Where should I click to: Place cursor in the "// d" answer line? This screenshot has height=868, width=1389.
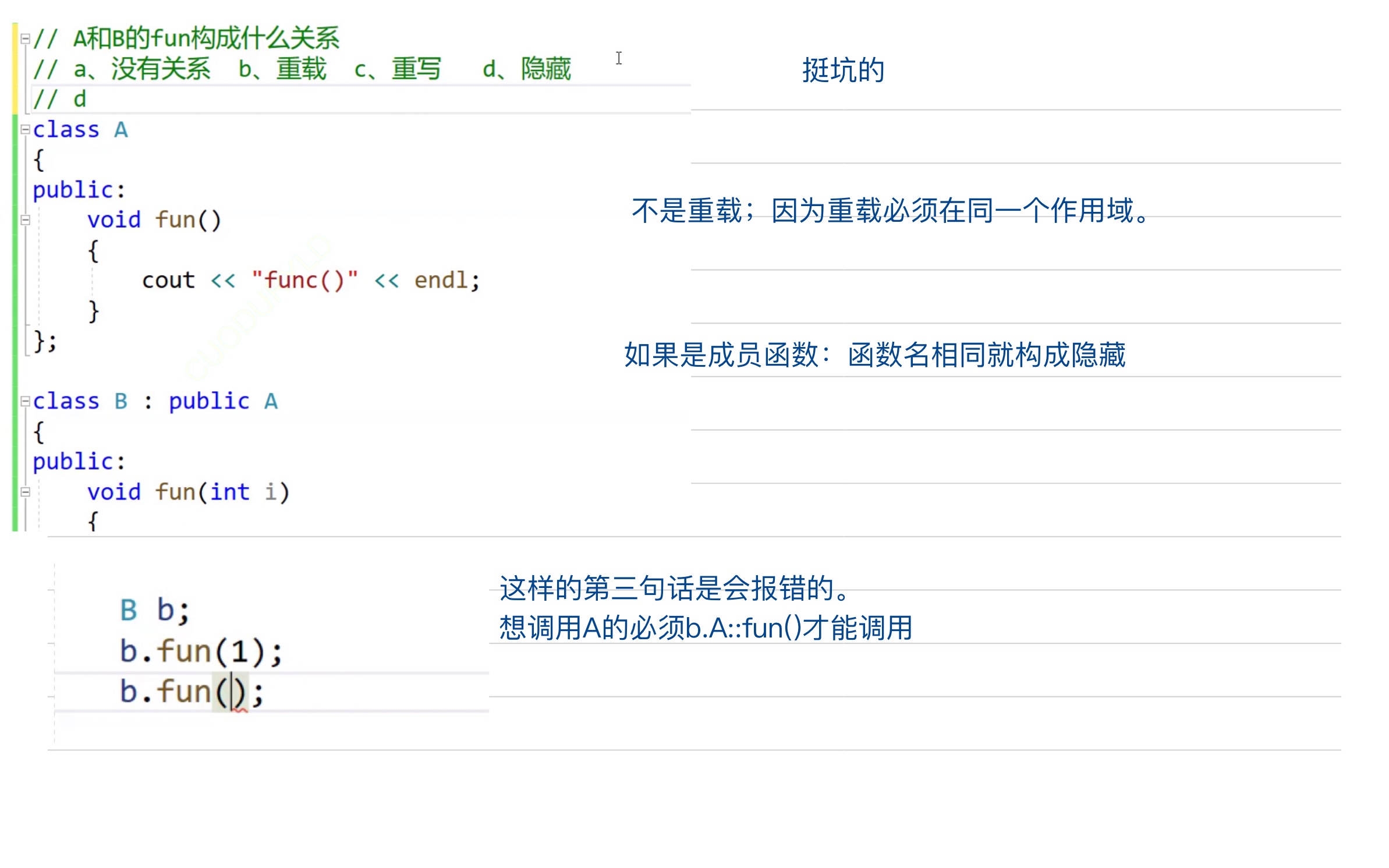(x=80, y=100)
